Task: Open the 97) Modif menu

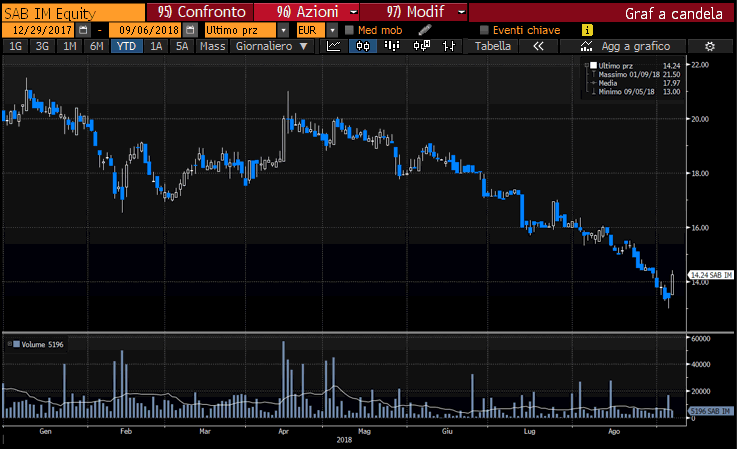Action: [414, 12]
